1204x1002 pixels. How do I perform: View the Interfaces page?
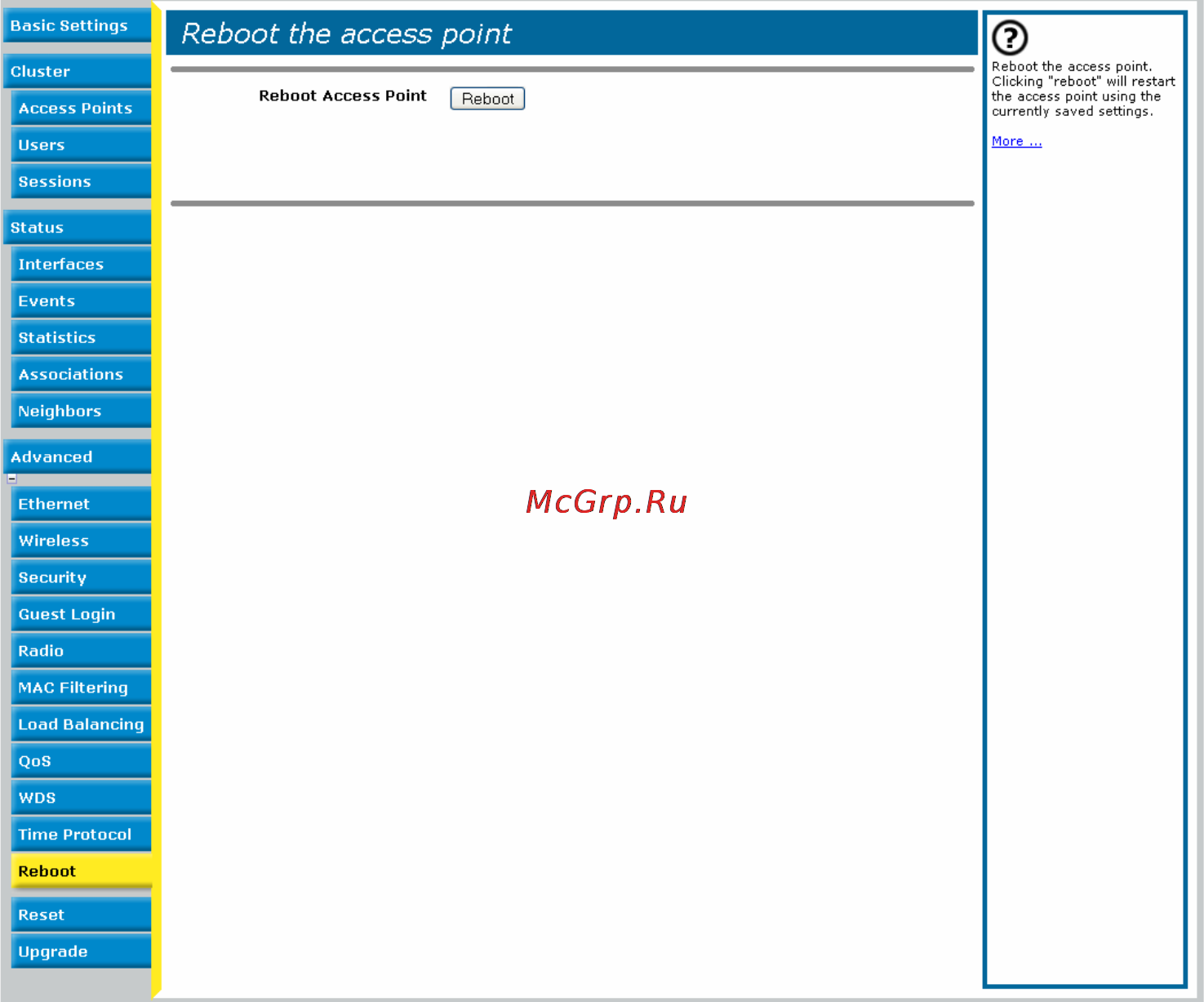tap(81, 264)
